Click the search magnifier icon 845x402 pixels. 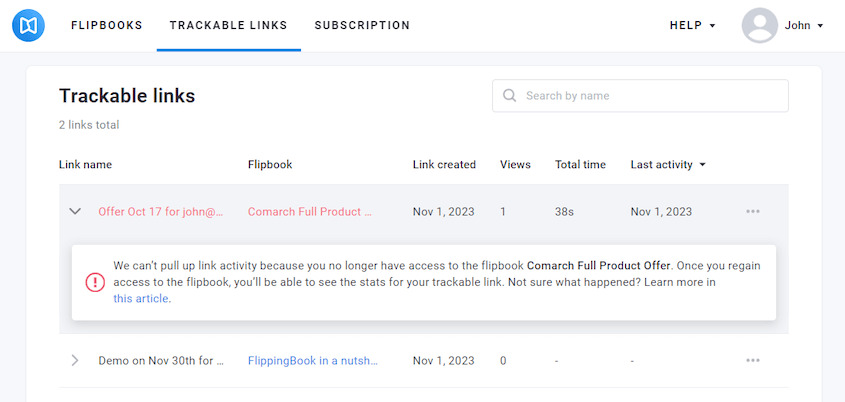pyautogui.click(x=509, y=95)
